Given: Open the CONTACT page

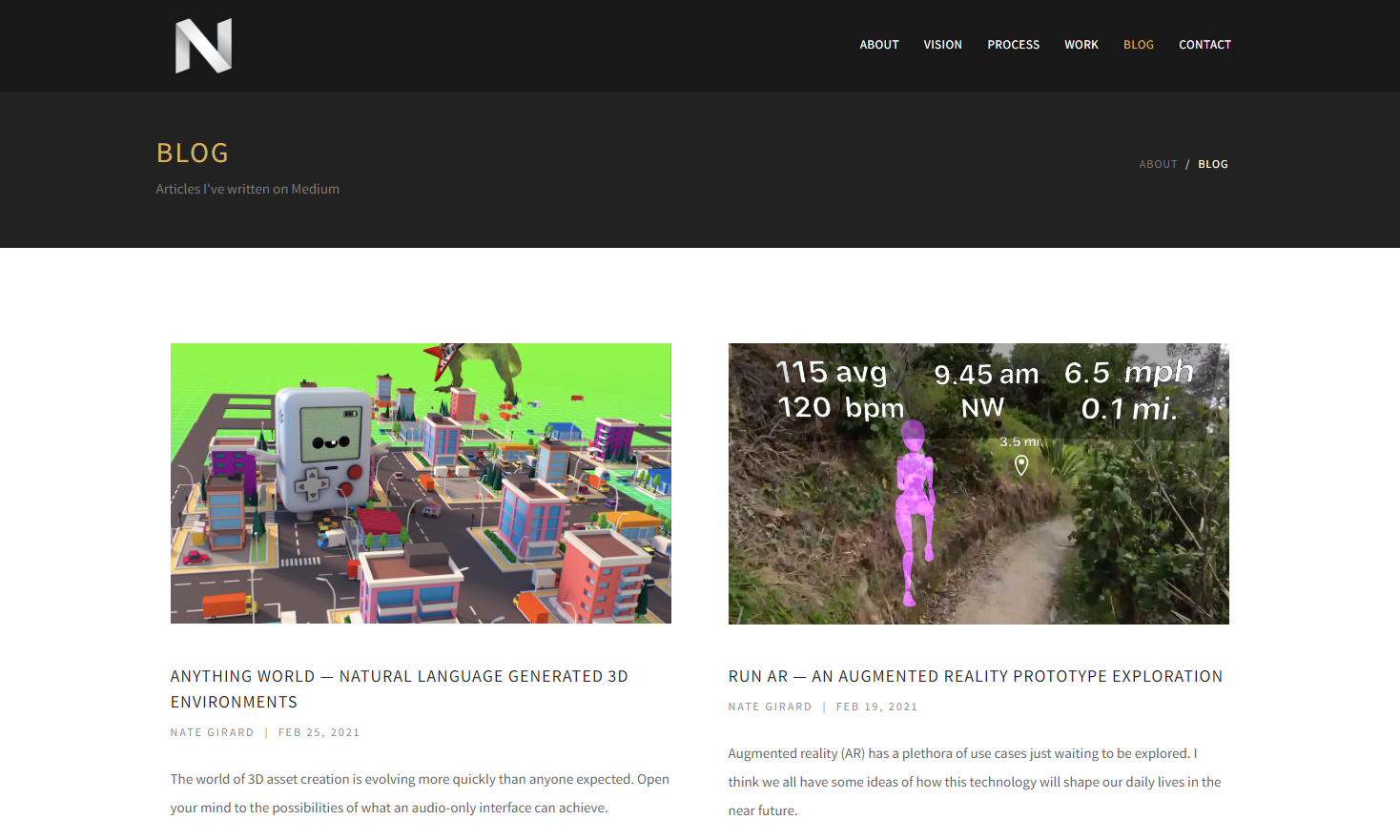Looking at the screenshot, I should click(x=1204, y=44).
